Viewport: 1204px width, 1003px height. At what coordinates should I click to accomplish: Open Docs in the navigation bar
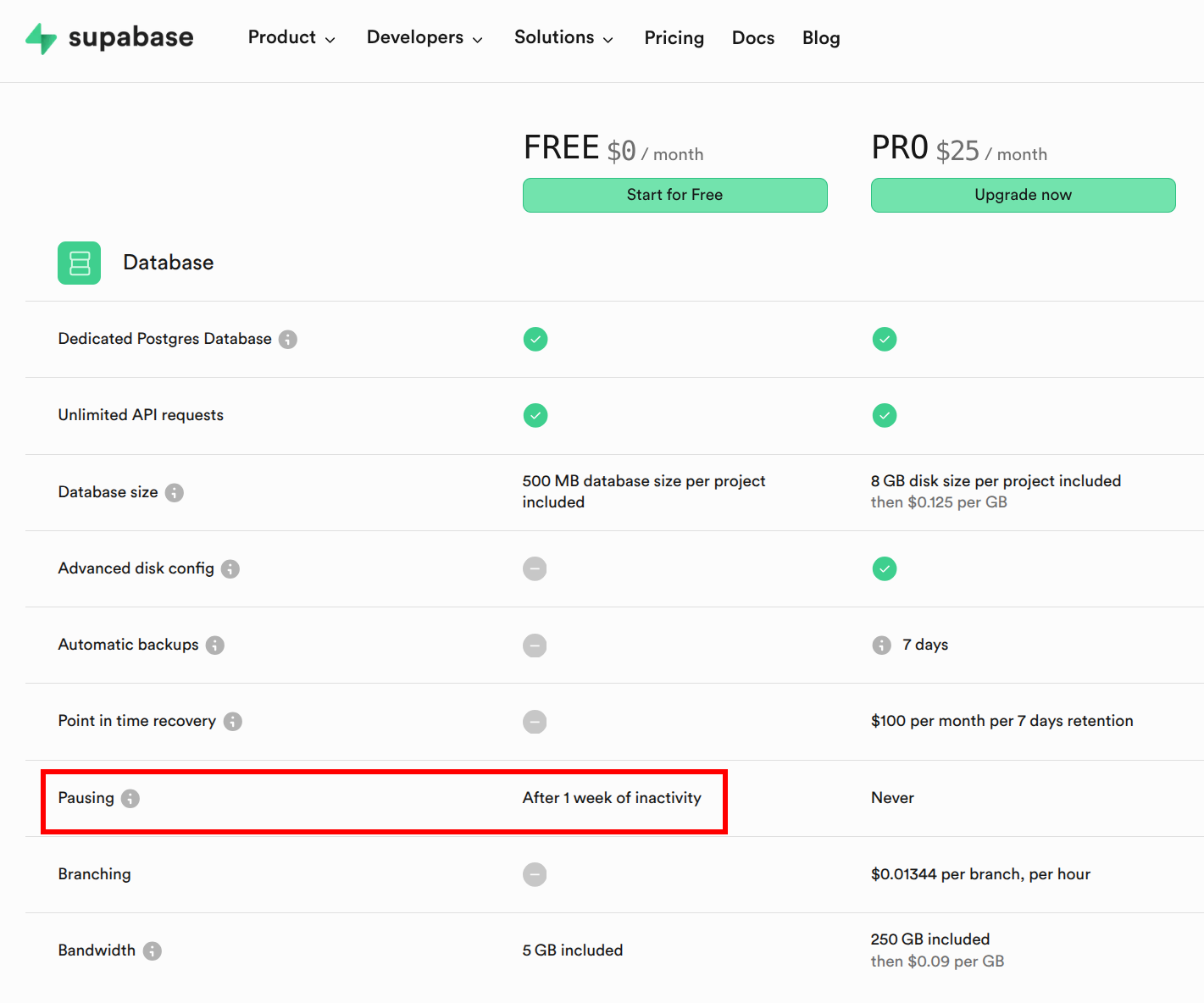click(x=752, y=38)
